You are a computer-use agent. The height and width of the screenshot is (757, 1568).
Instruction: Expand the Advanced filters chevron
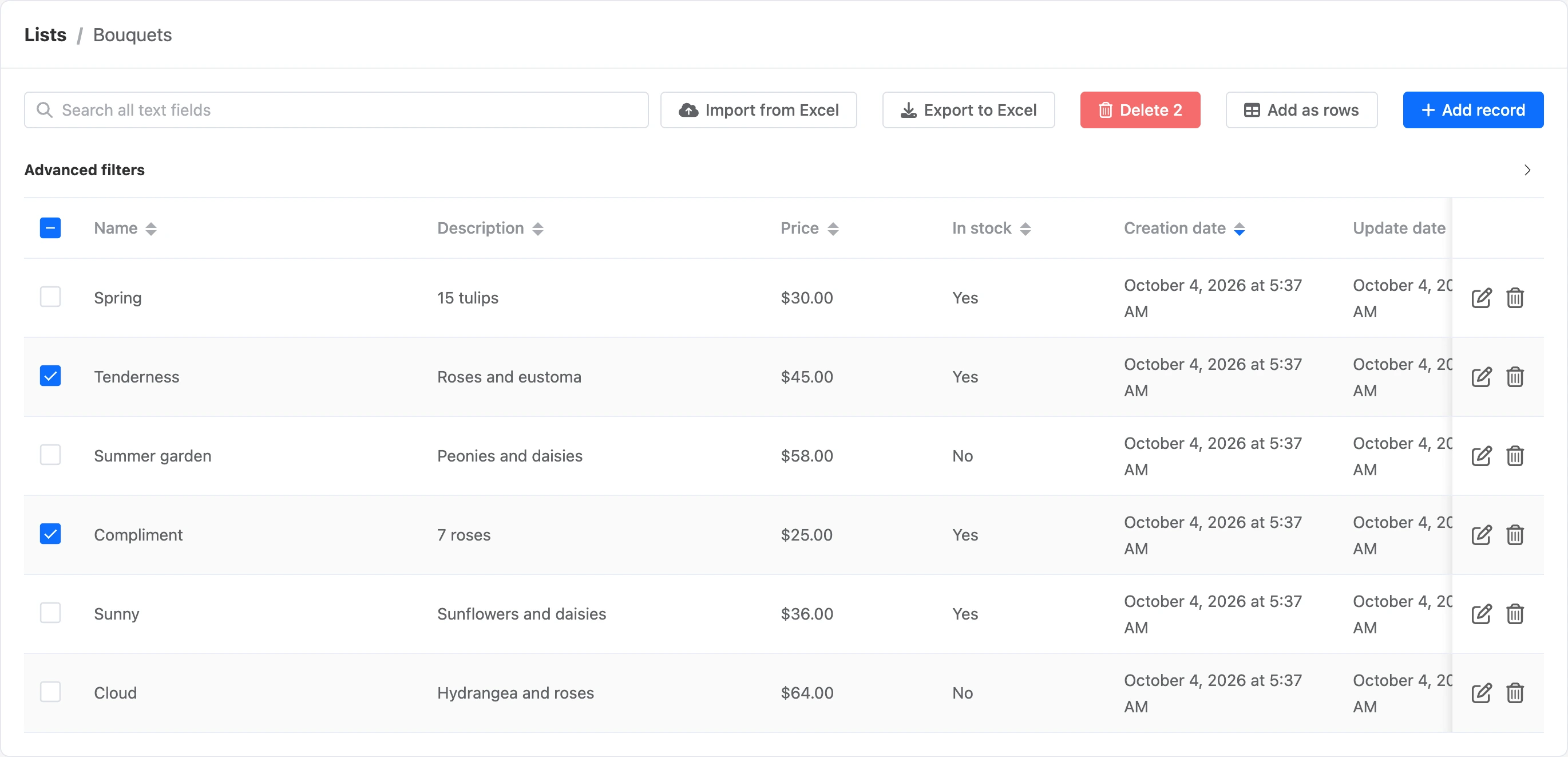1527,170
